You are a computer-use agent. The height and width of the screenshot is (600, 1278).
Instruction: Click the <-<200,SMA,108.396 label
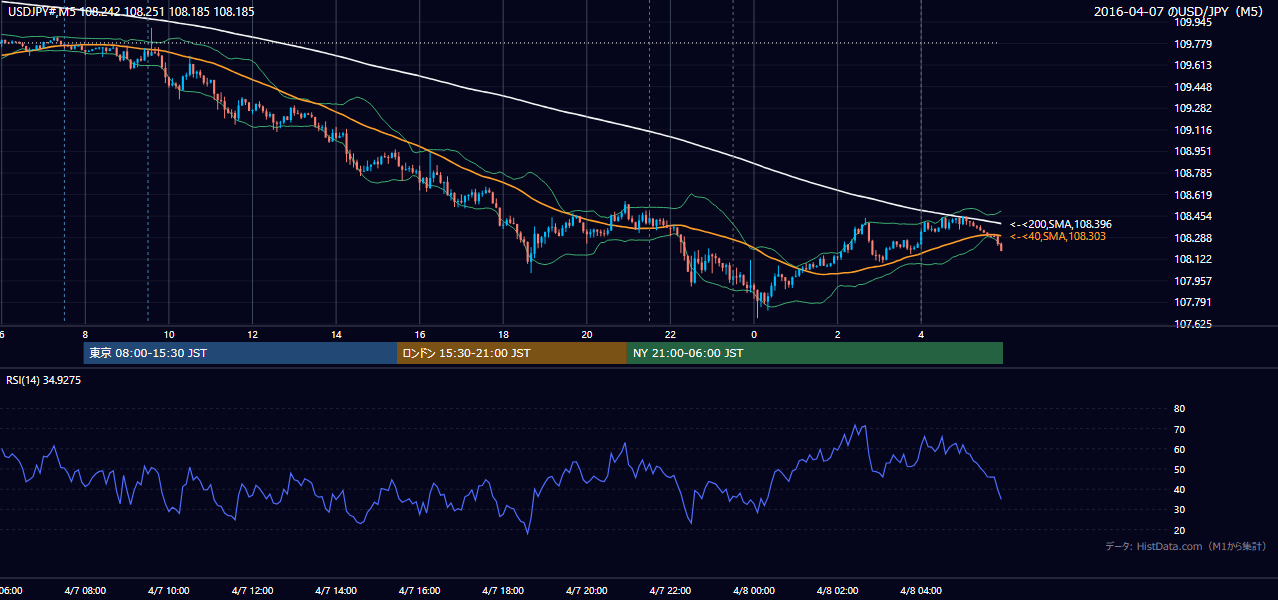[x=1061, y=224]
